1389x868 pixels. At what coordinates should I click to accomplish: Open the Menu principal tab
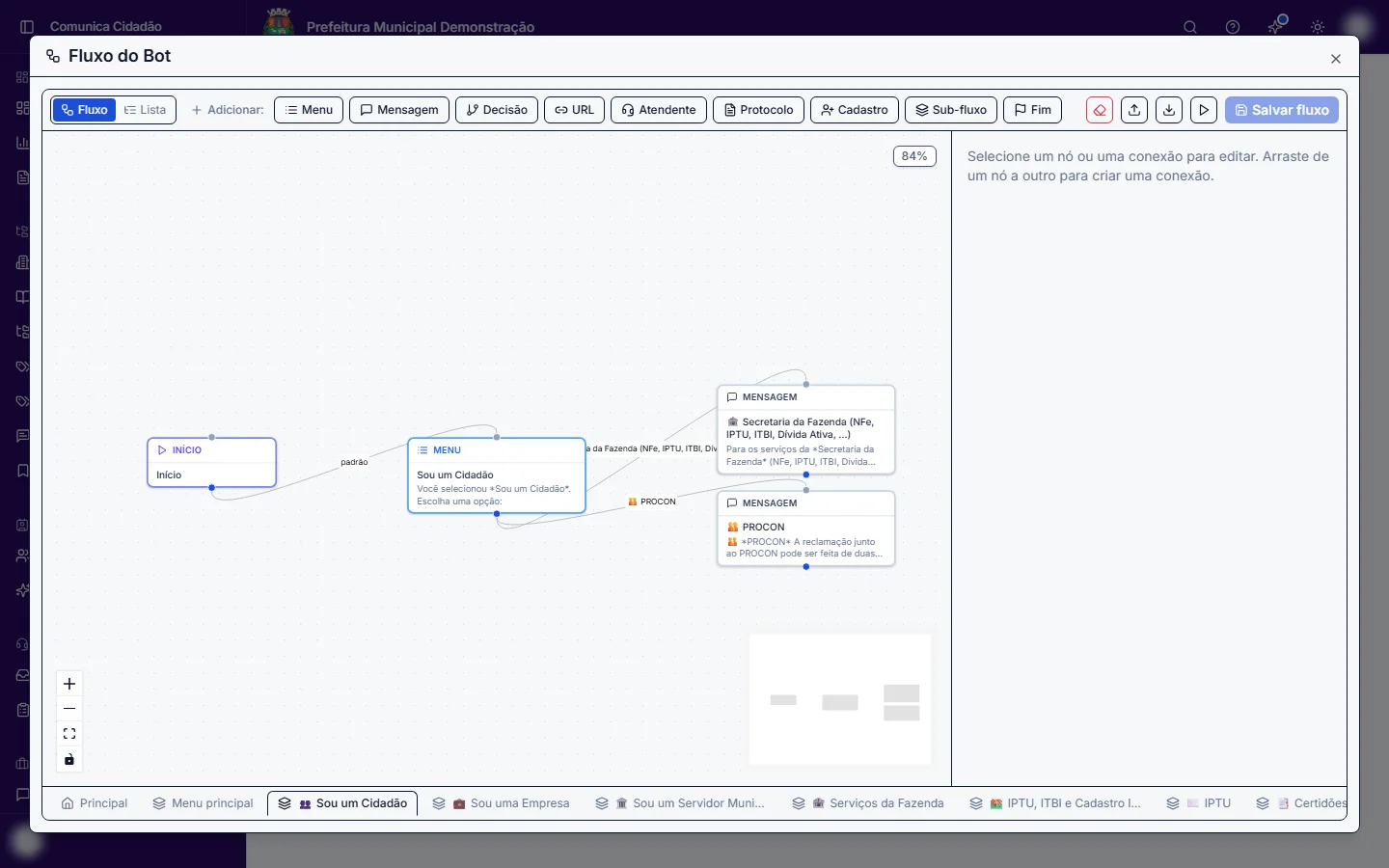pos(204,803)
